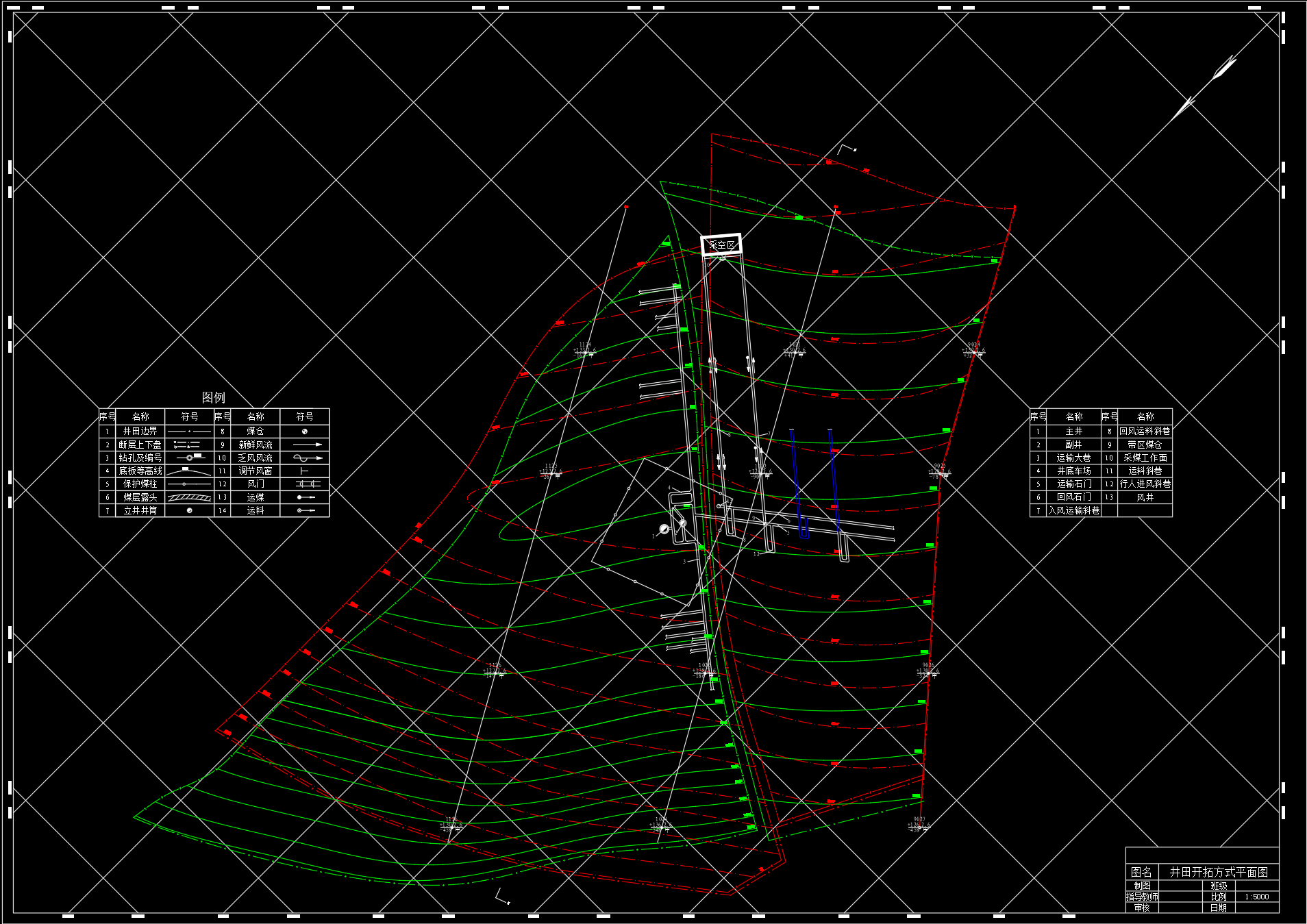Select the 井田开拓方式平面图 title text
Viewport: 1307px width, 924px height.
coord(1218,872)
